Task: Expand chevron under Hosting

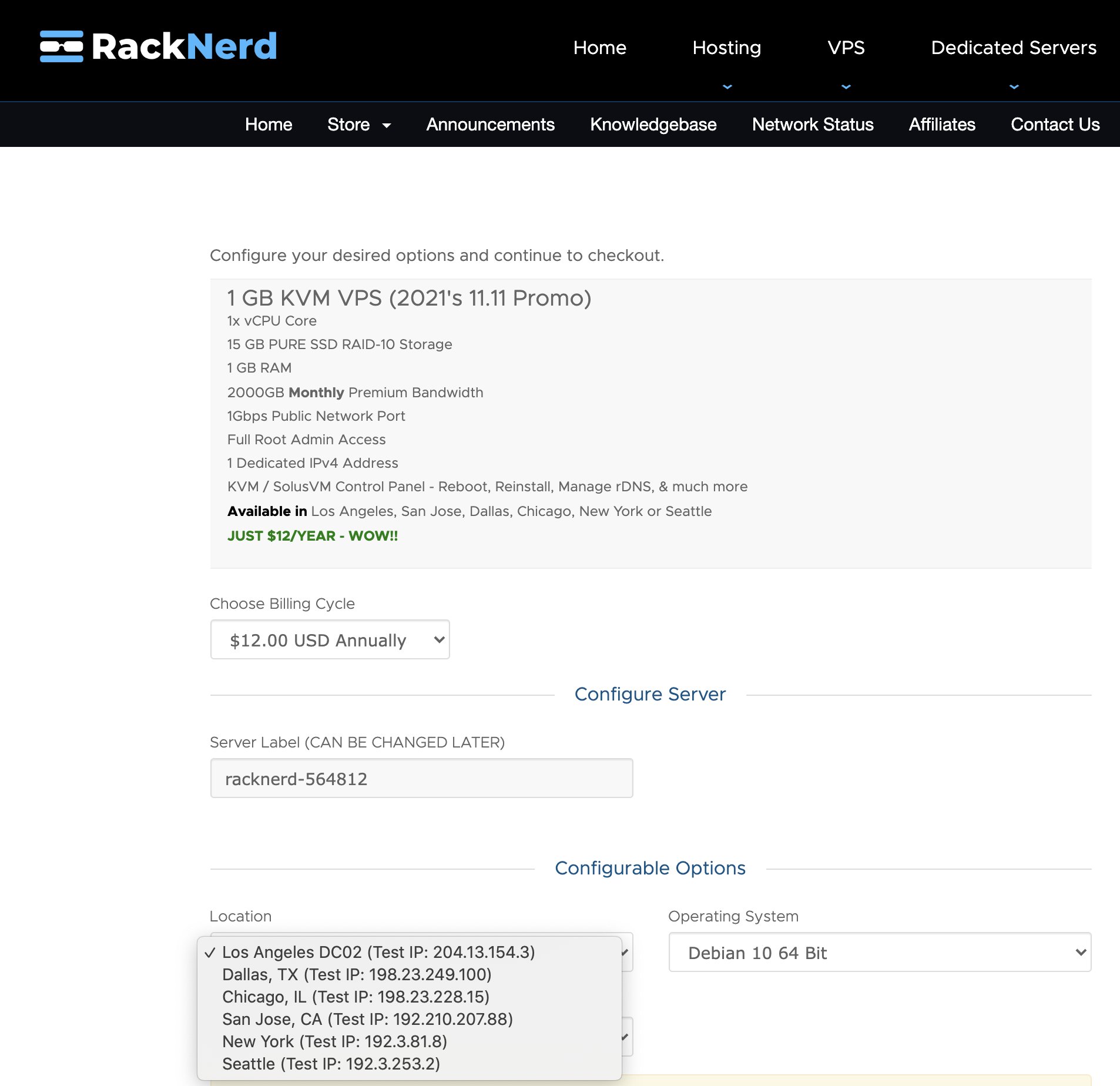Action: (x=727, y=86)
